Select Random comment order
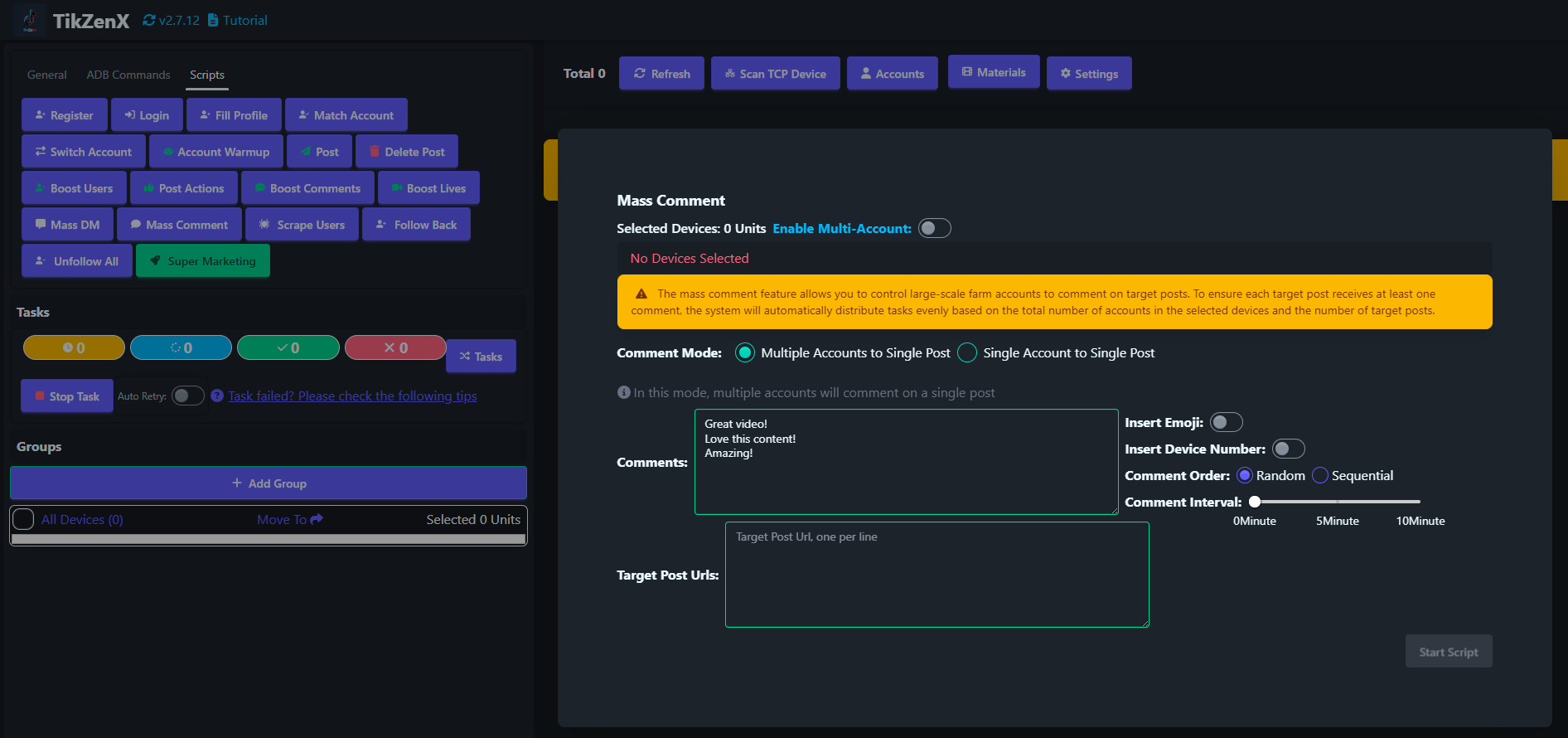Screen dimensions: 1568x738 point(1245,475)
